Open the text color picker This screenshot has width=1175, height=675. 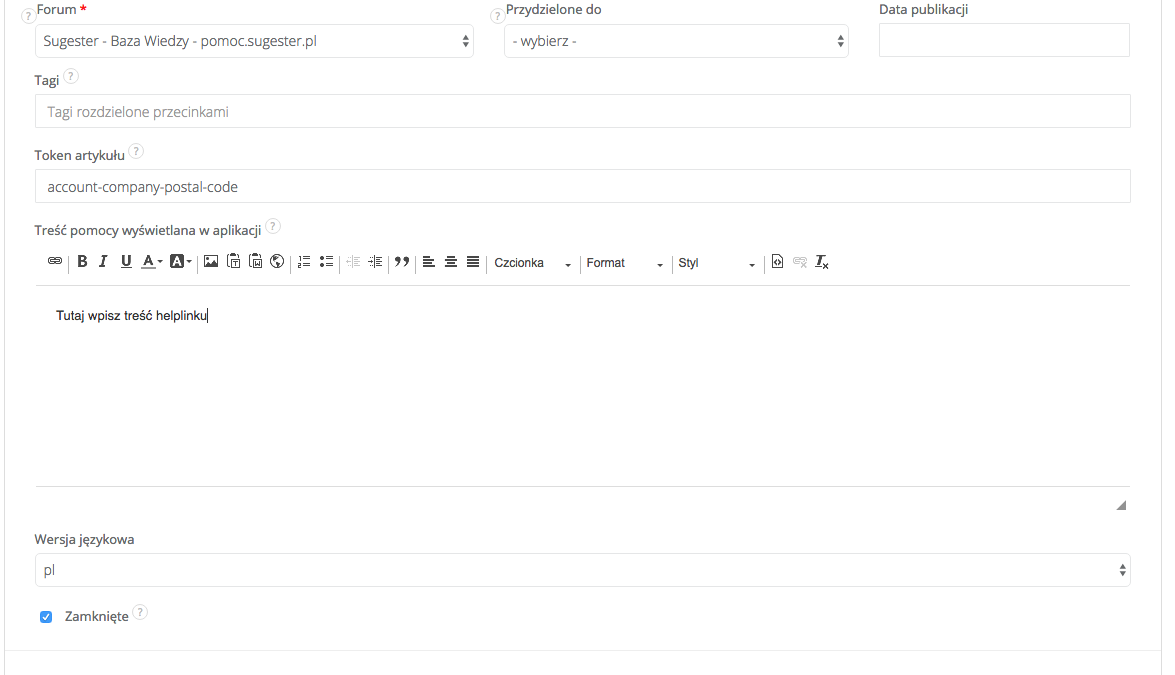tap(149, 262)
